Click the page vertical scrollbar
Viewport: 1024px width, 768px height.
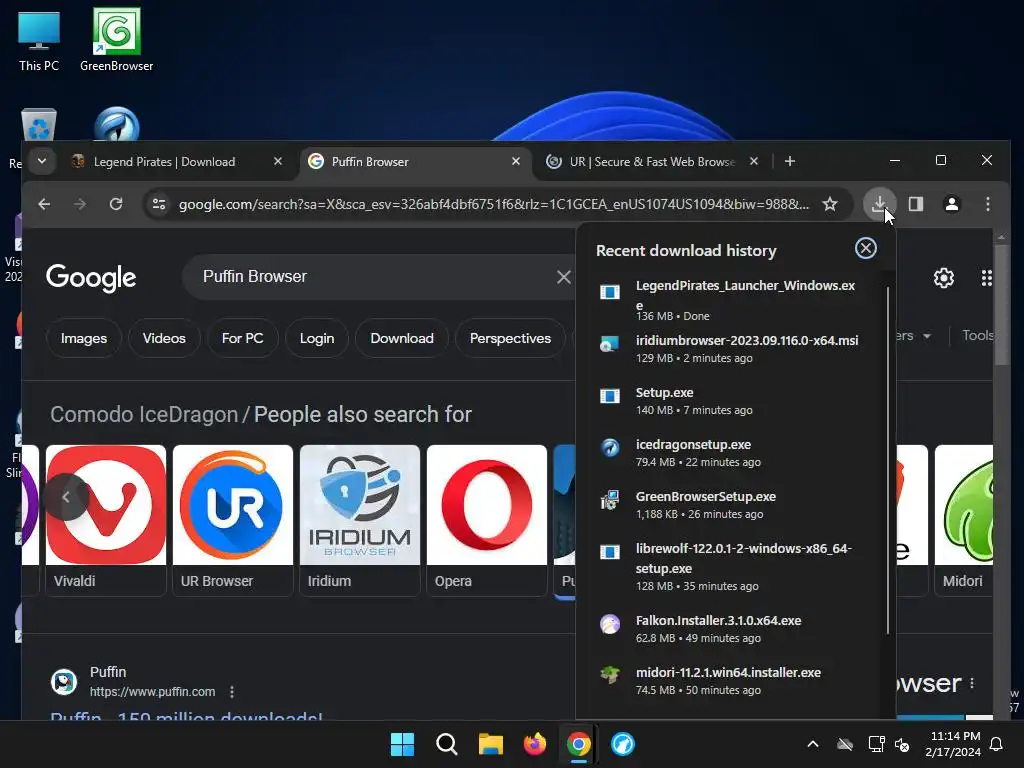coord(1000,307)
